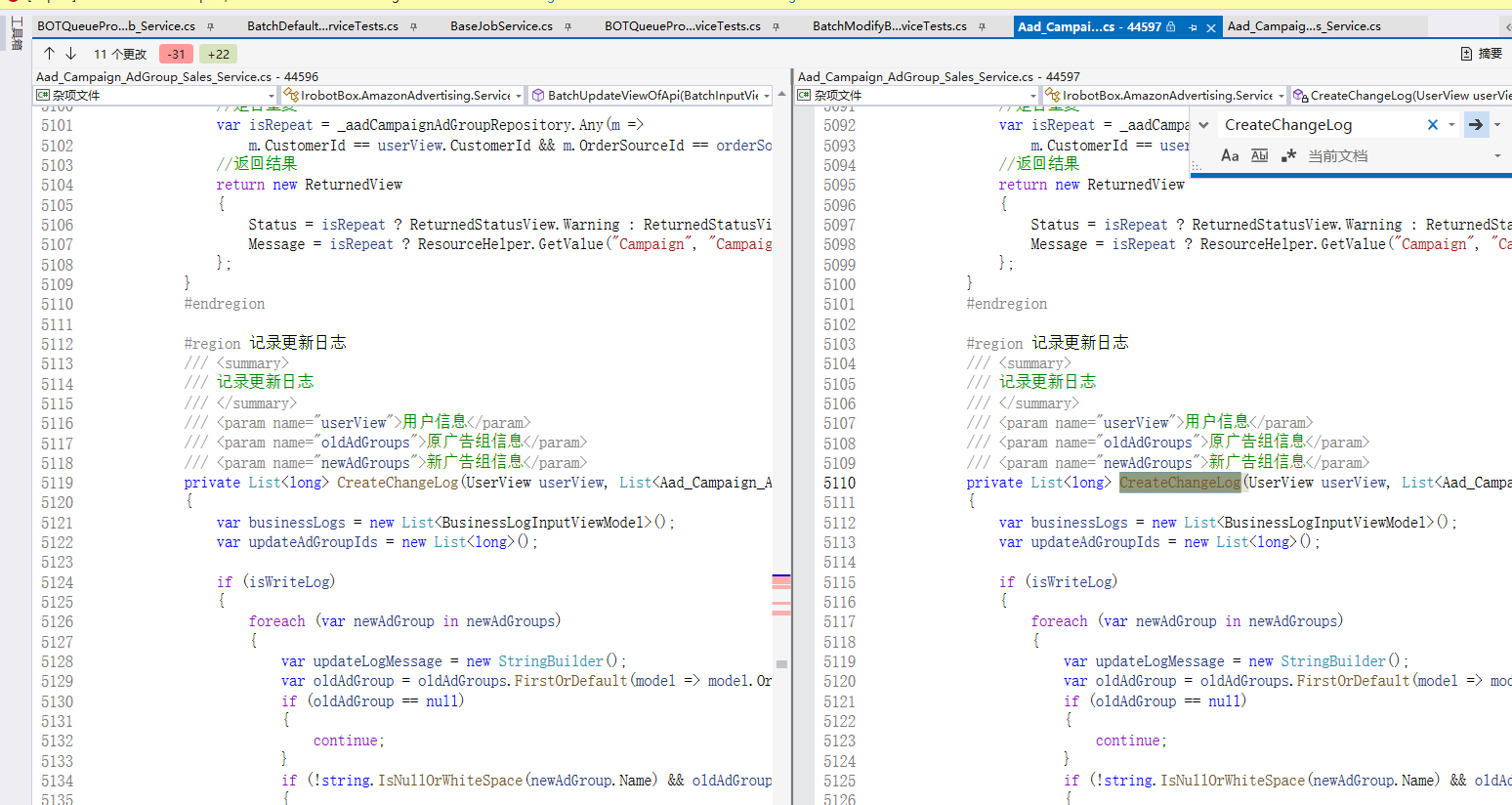Click the -31 removed lines badge
Viewport: 1512px width, 805px height.
176,54
